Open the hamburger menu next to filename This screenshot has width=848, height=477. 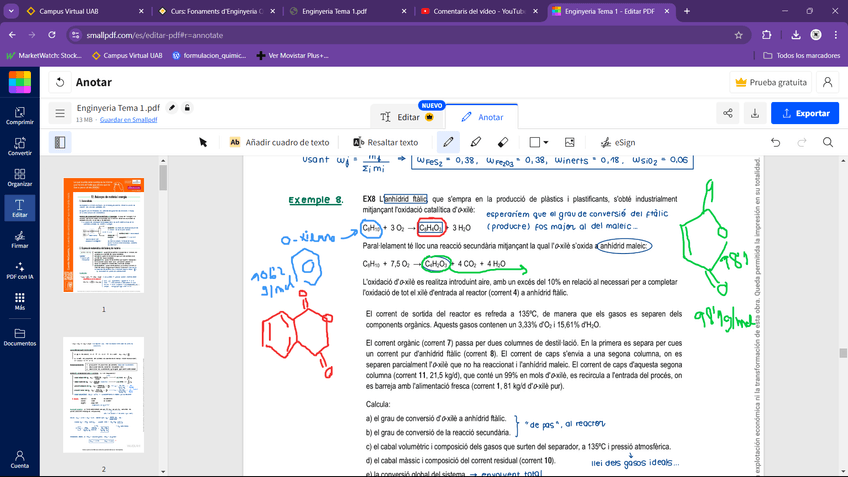(60, 113)
